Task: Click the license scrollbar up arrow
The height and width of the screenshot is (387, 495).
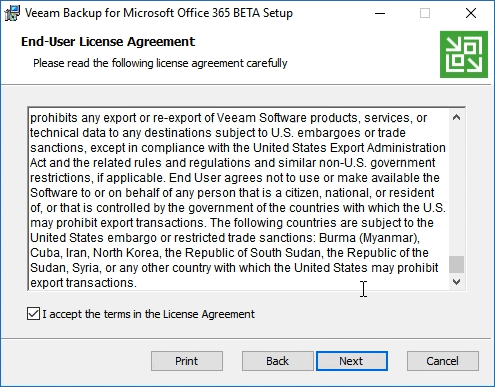Action: tap(456, 117)
